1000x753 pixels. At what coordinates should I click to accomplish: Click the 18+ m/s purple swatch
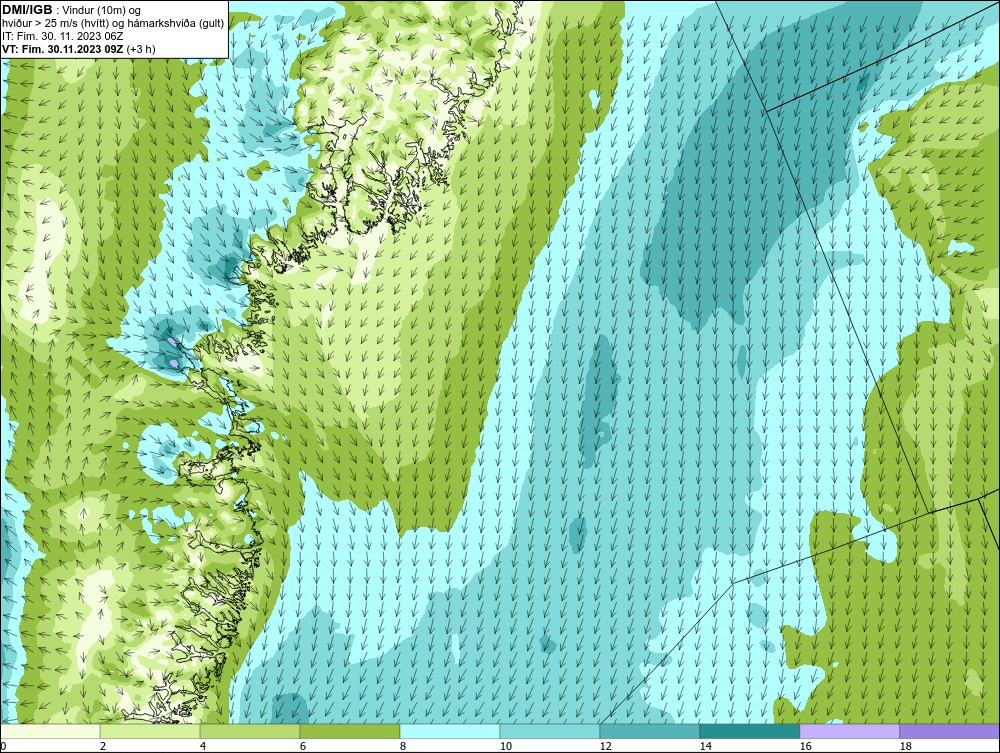[950, 731]
